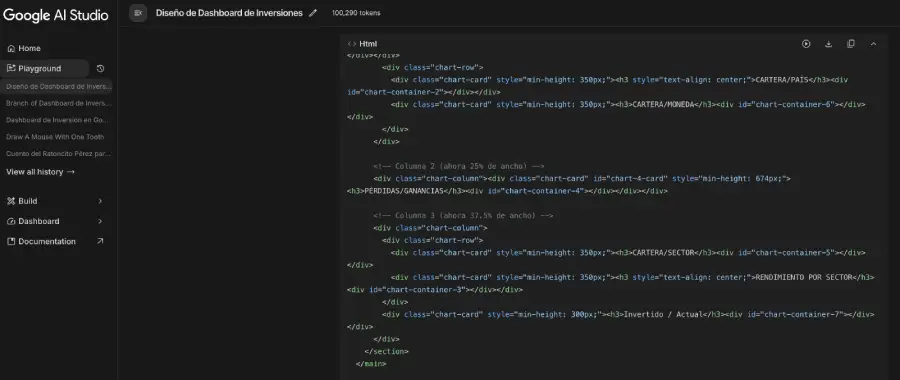Click the Build tools icon
Image resolution: width=900 pixels, height=380 pixels.
tap(11, 201)
